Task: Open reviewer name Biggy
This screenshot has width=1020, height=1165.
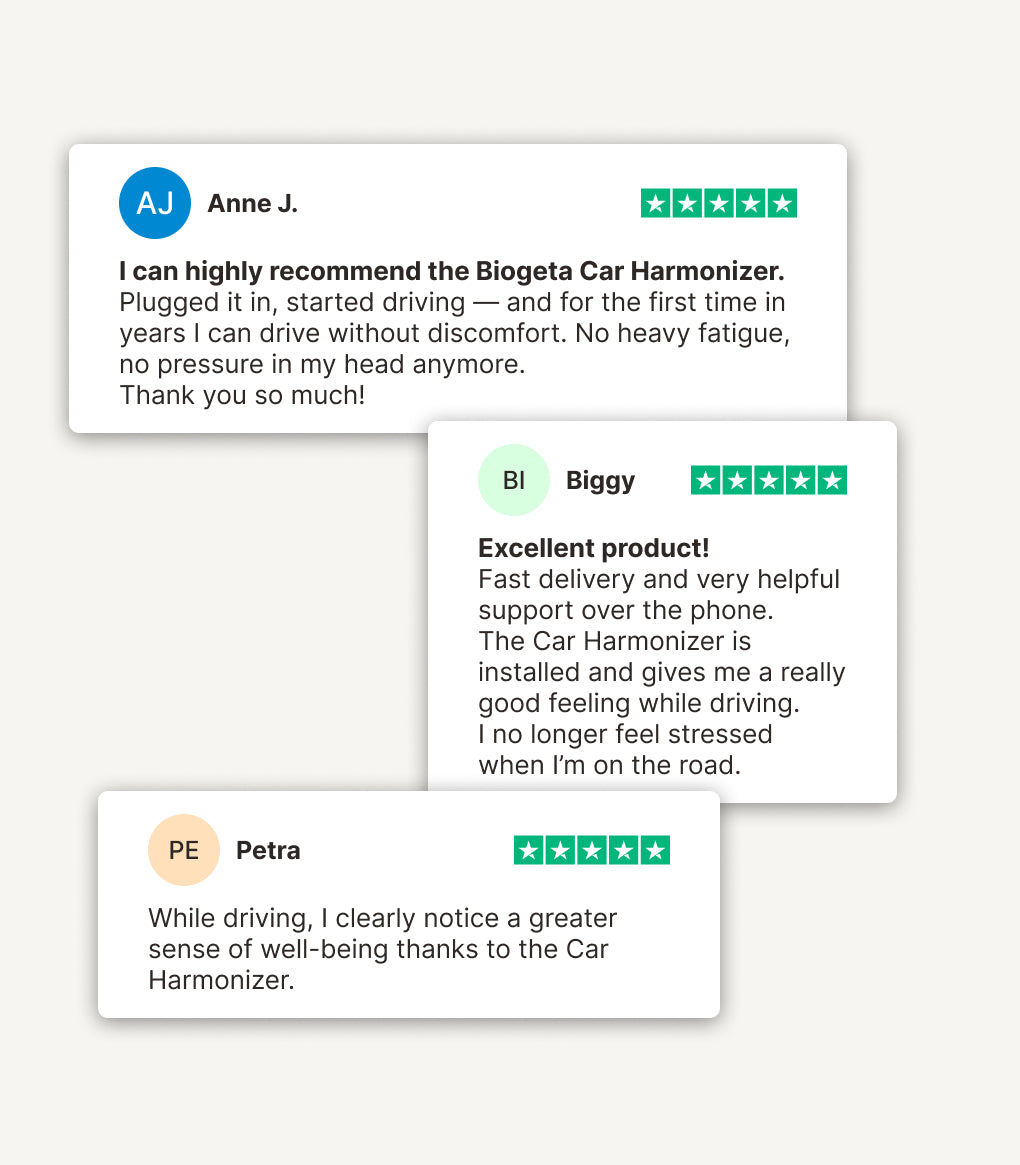Action: (x=600, y=481)
